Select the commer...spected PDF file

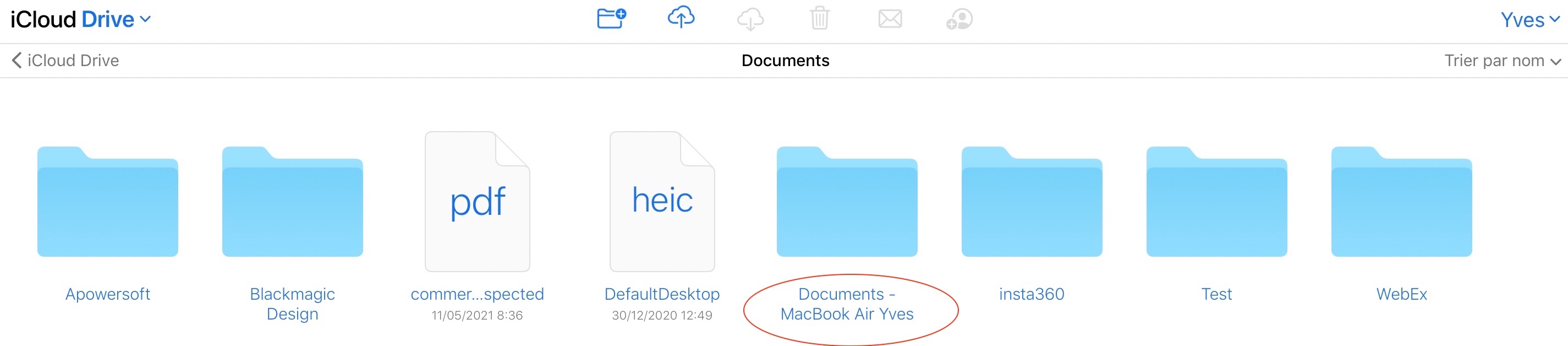coord(477,202)
